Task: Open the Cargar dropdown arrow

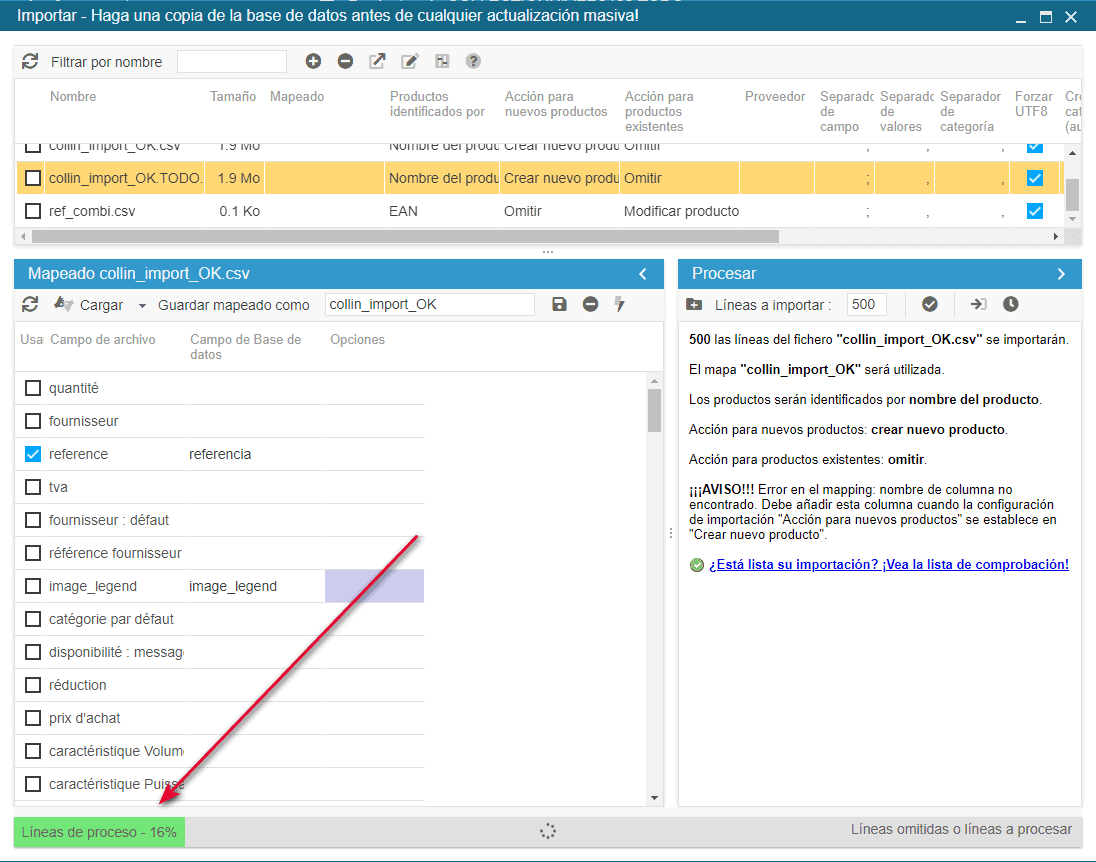Action: coord(142,305)
